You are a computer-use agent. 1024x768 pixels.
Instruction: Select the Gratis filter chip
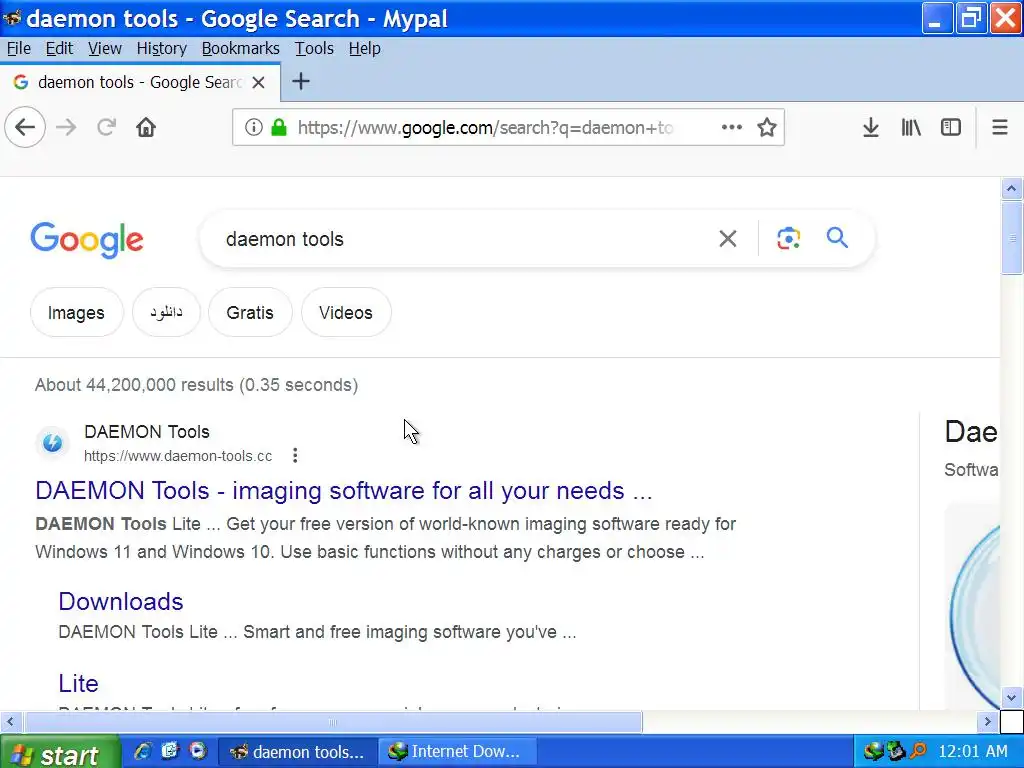(x=250, y=312)
